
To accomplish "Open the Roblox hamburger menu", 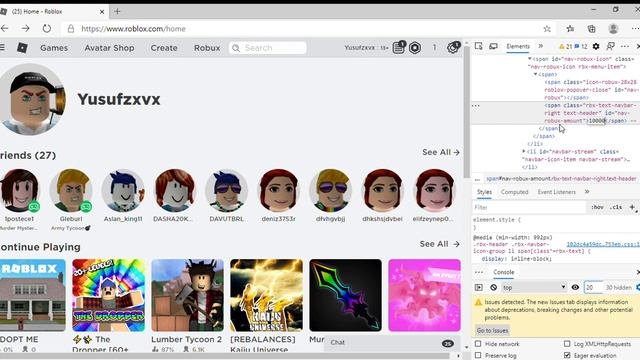I will point(2,47).
